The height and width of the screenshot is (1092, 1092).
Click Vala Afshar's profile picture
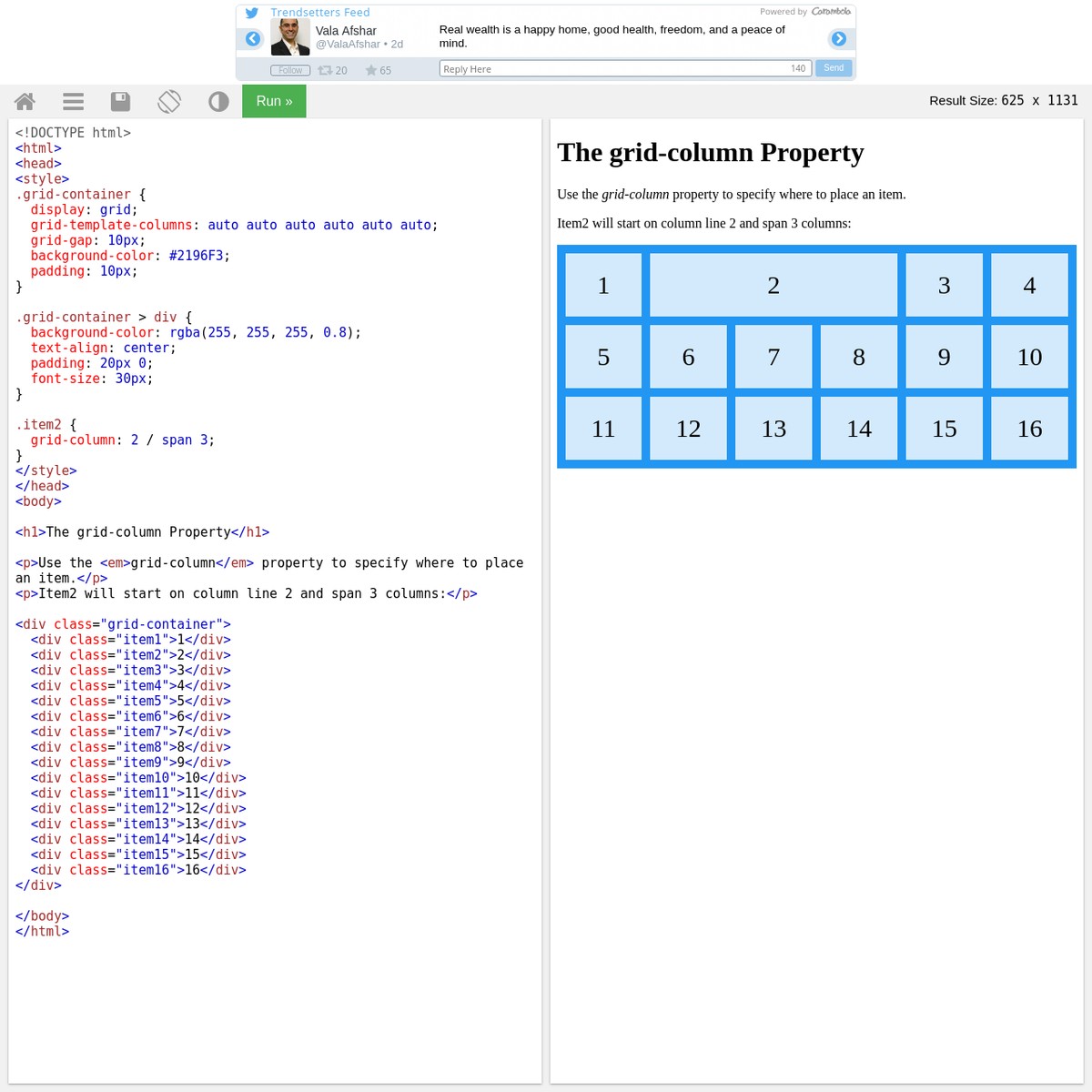[290, 37]
